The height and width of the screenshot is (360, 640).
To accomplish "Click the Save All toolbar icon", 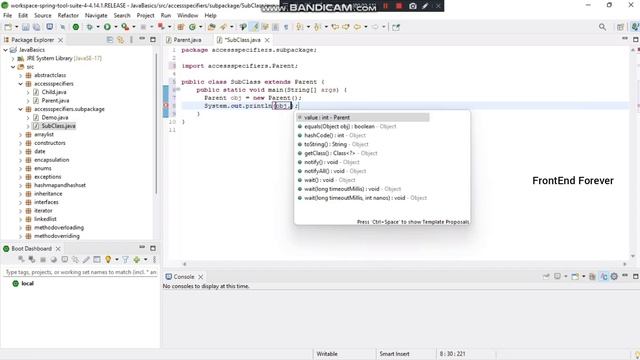I will point(36,27).
